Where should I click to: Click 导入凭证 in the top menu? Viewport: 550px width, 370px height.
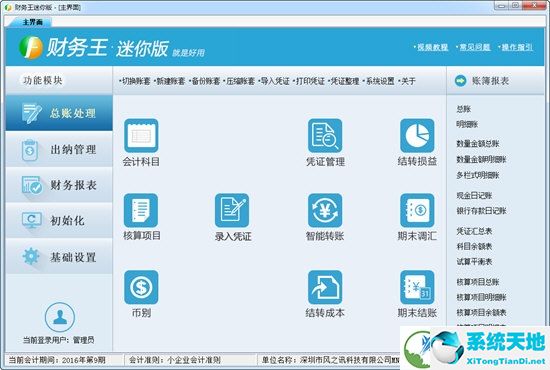(274, 81)
